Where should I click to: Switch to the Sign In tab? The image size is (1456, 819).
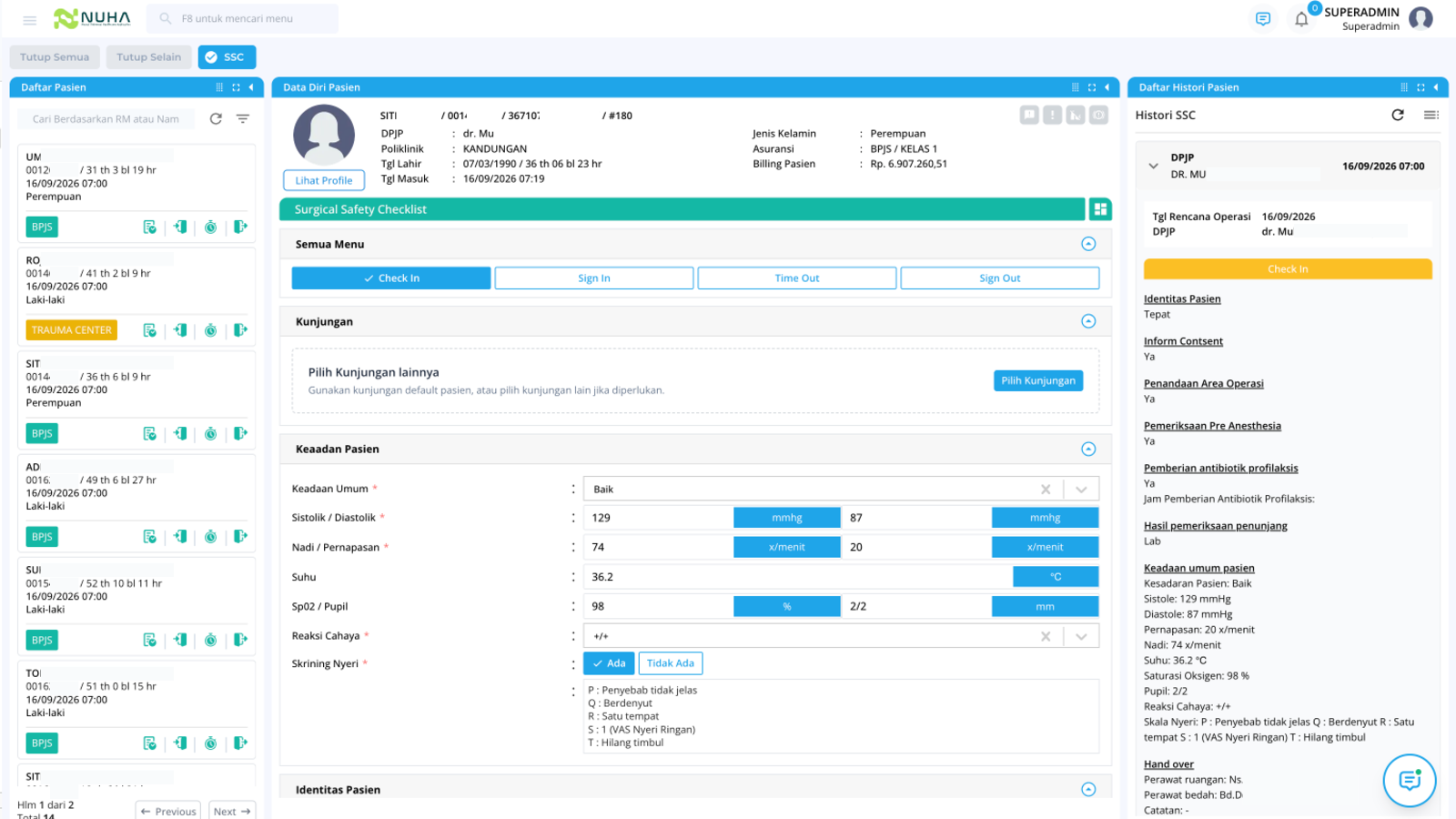coord(594,278)
